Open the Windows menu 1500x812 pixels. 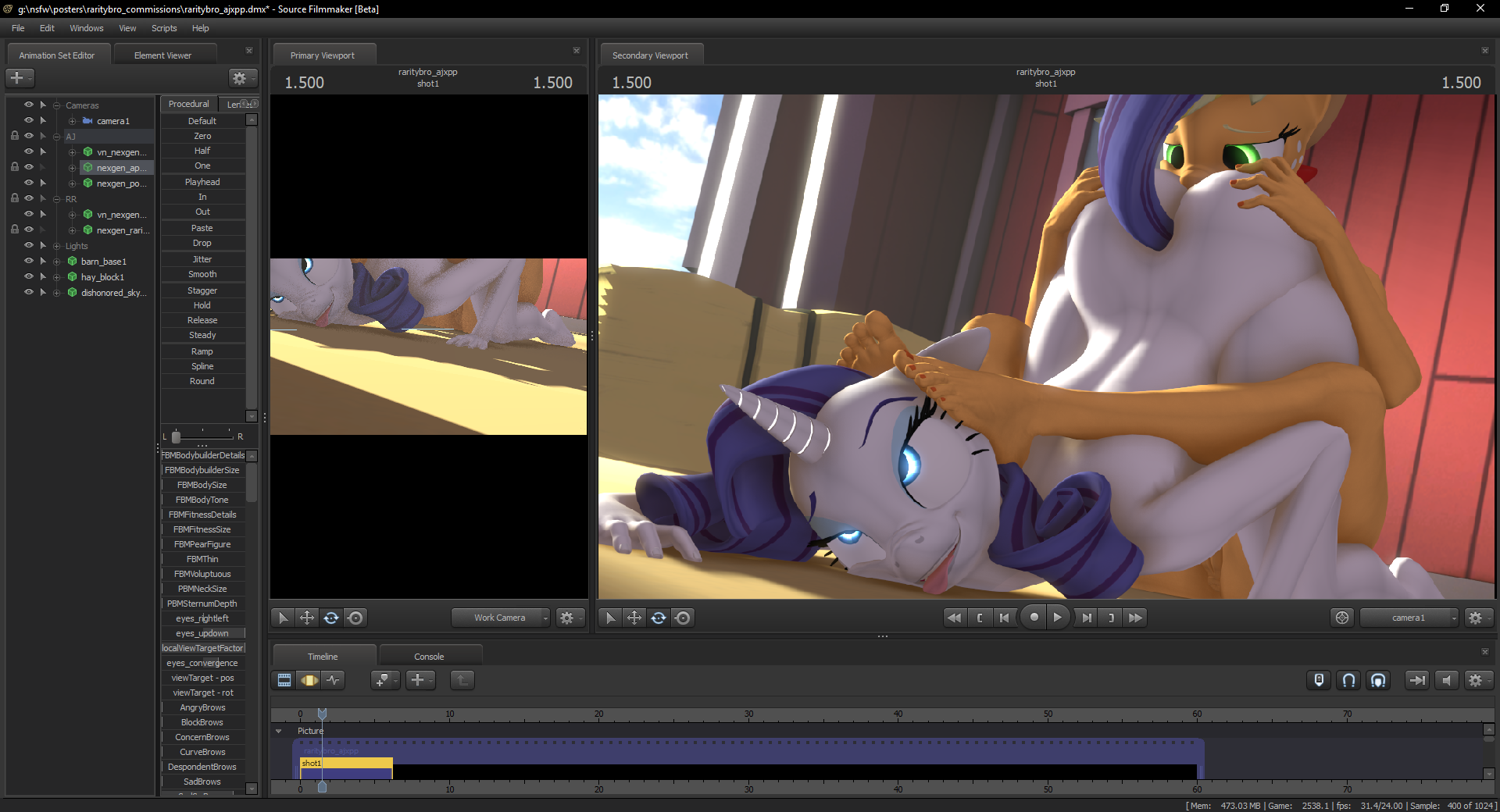(x=87, y=28)
